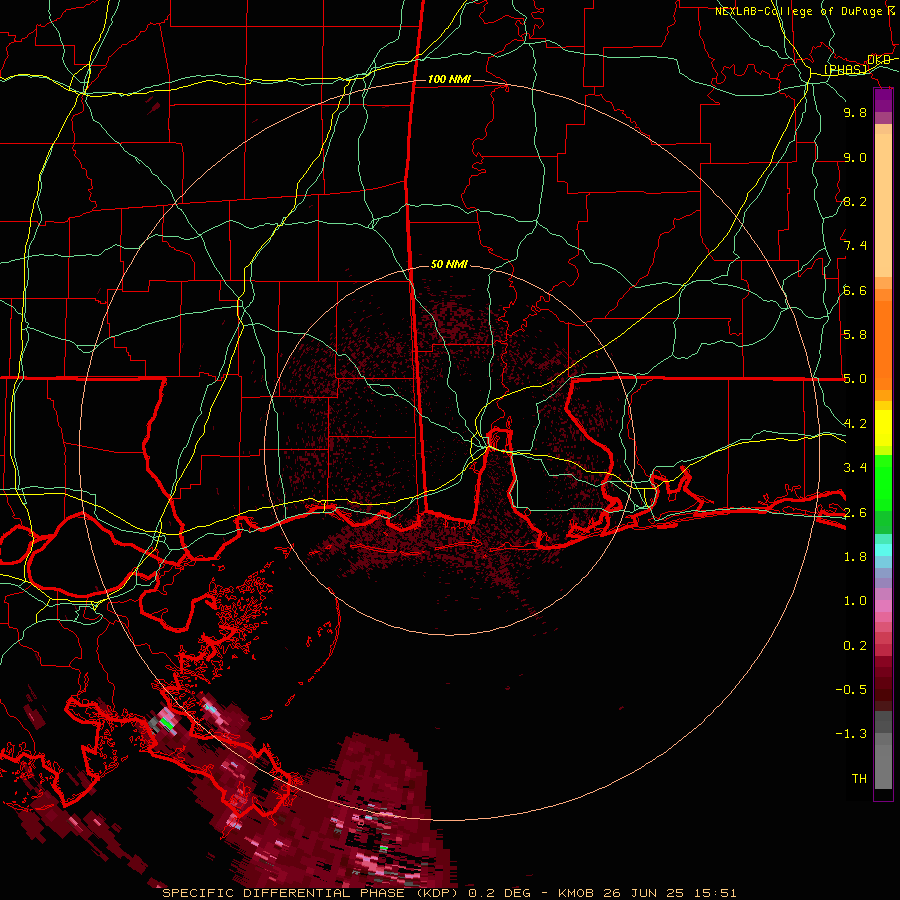Click the cyan band of the color bar
900x900 pixels.
pyautogui.click(x=883, y=550)
